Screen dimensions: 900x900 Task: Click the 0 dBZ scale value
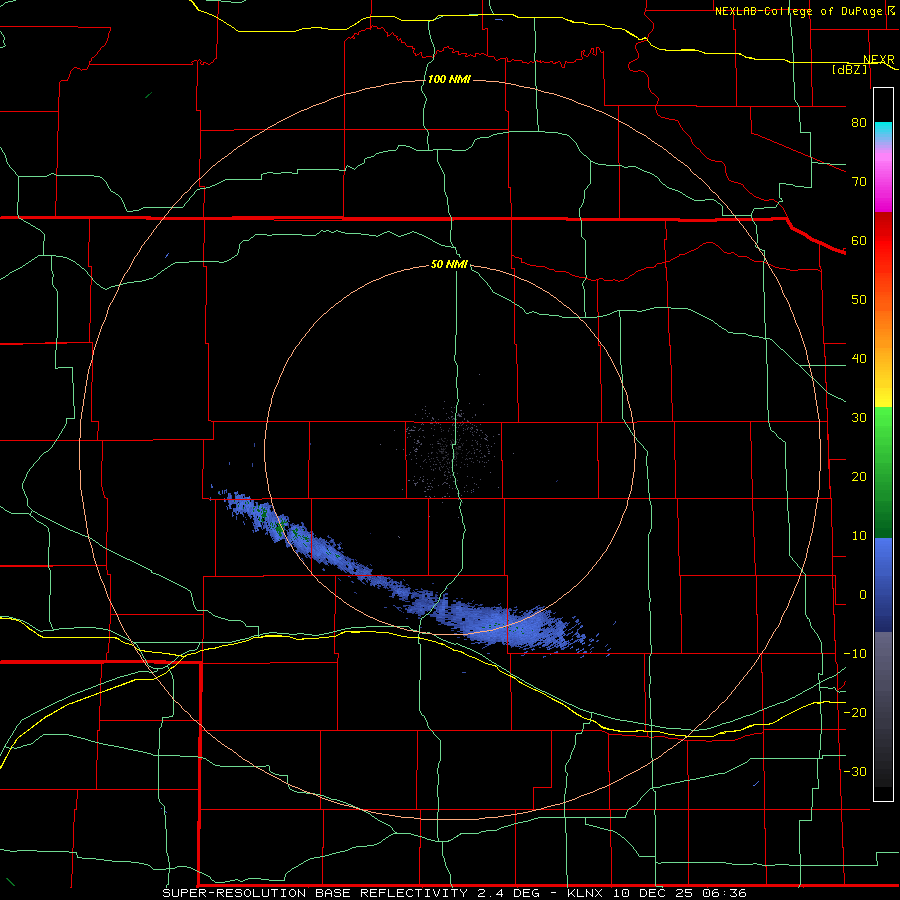click(863, 595)
